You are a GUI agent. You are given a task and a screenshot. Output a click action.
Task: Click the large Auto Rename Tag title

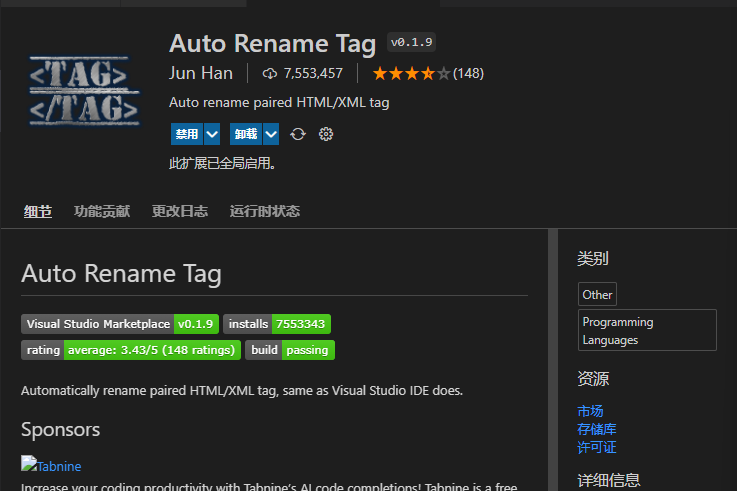pos(273,44)
